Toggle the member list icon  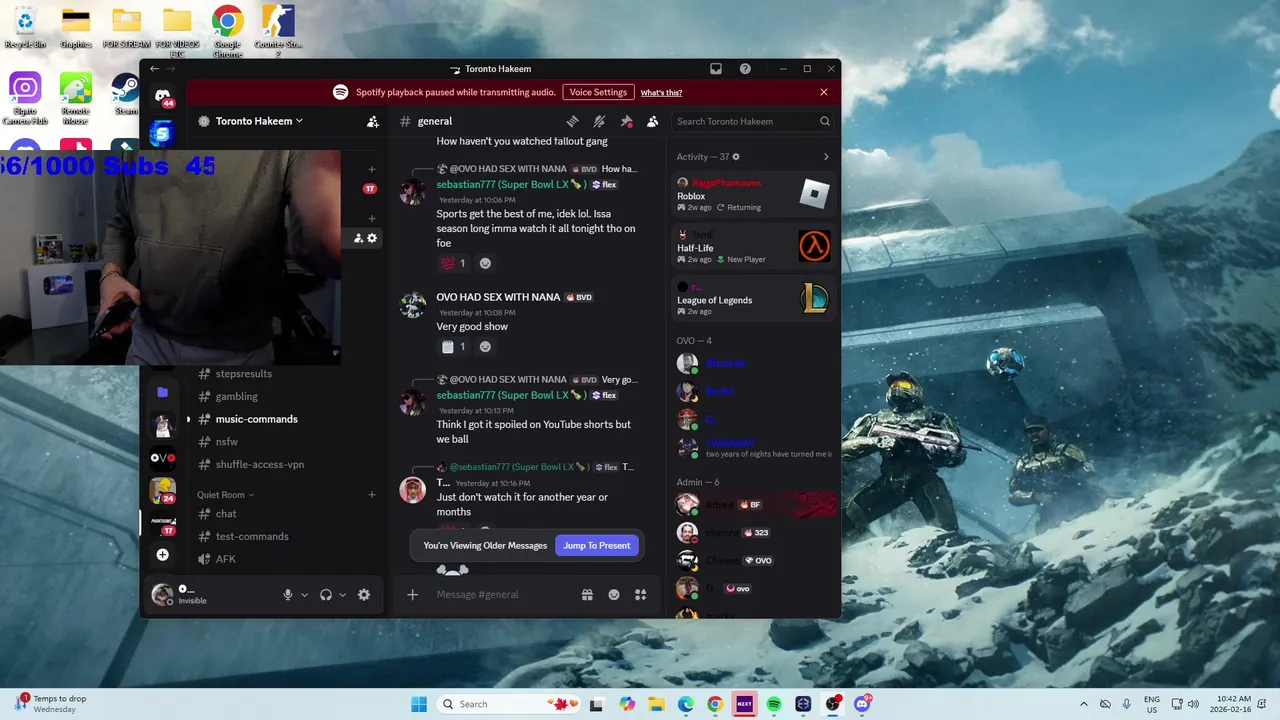[x=652, y=121]
